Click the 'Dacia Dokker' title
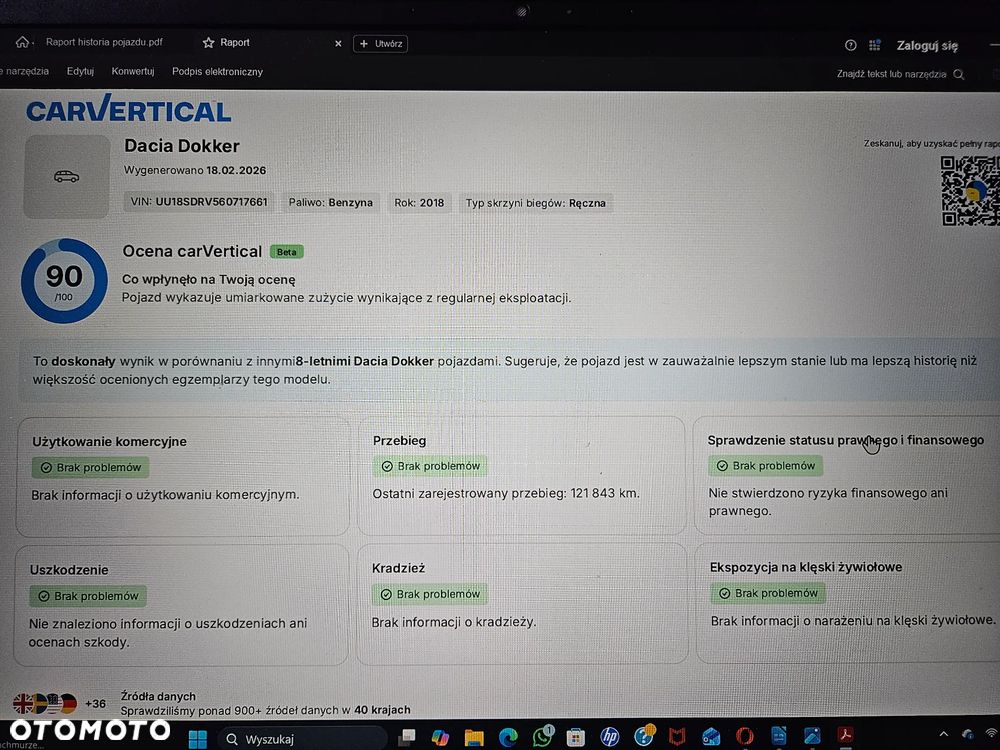The image size is (1000, 750). [x=182, y=146]
